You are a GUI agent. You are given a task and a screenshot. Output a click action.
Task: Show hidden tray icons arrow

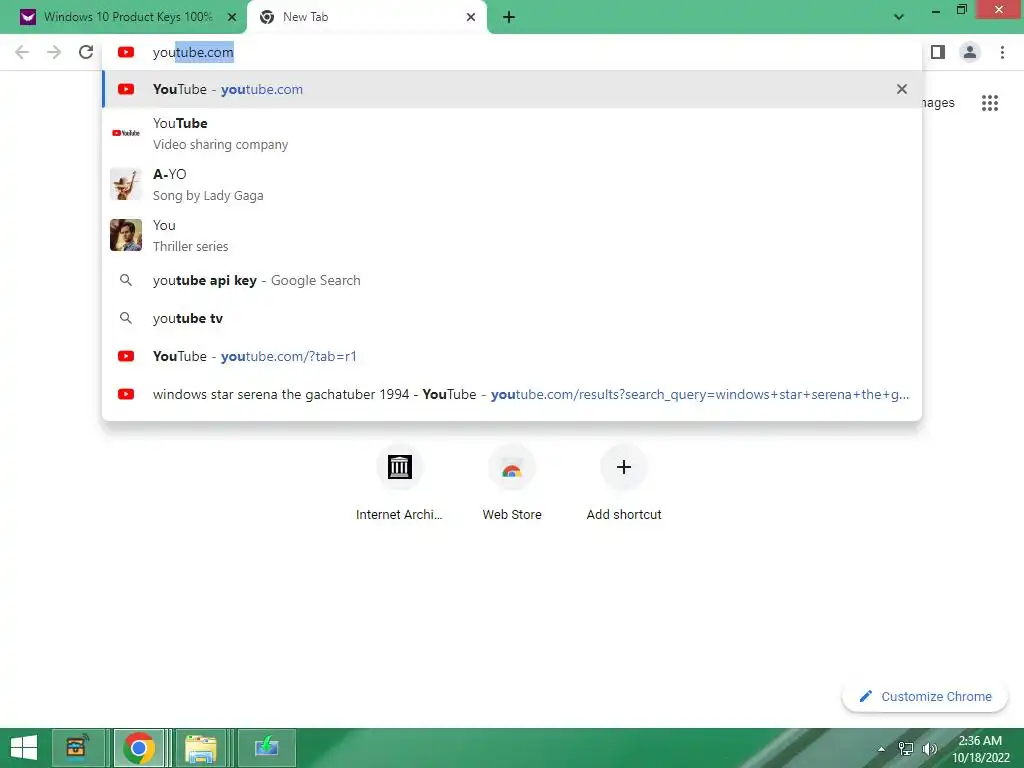tap(882, 749)
